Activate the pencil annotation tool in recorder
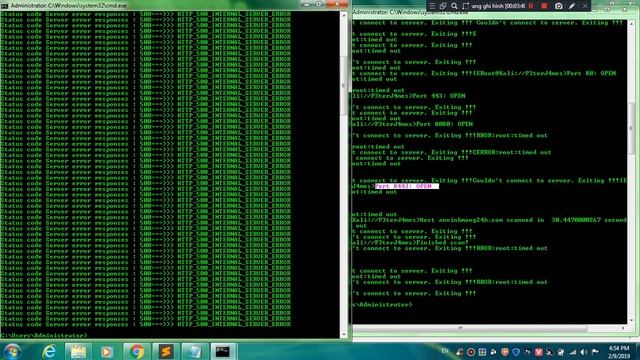 click(x=572, y=6)
